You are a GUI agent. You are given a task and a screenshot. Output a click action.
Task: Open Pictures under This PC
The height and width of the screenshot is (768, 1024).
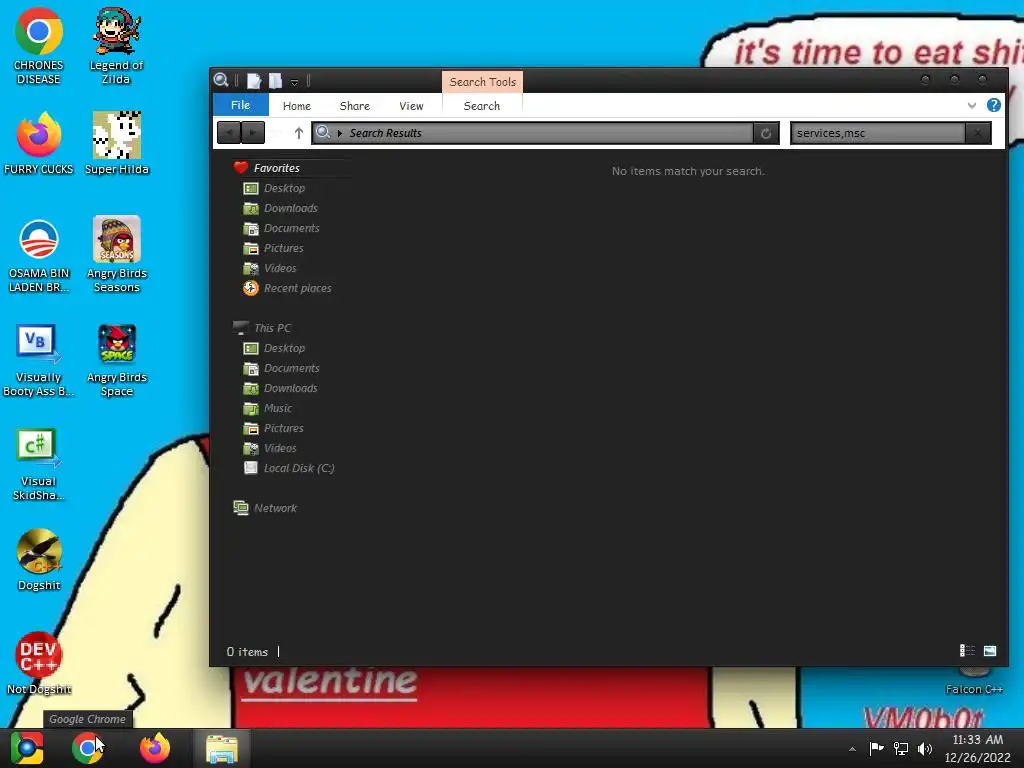click(x=274, y=428)
